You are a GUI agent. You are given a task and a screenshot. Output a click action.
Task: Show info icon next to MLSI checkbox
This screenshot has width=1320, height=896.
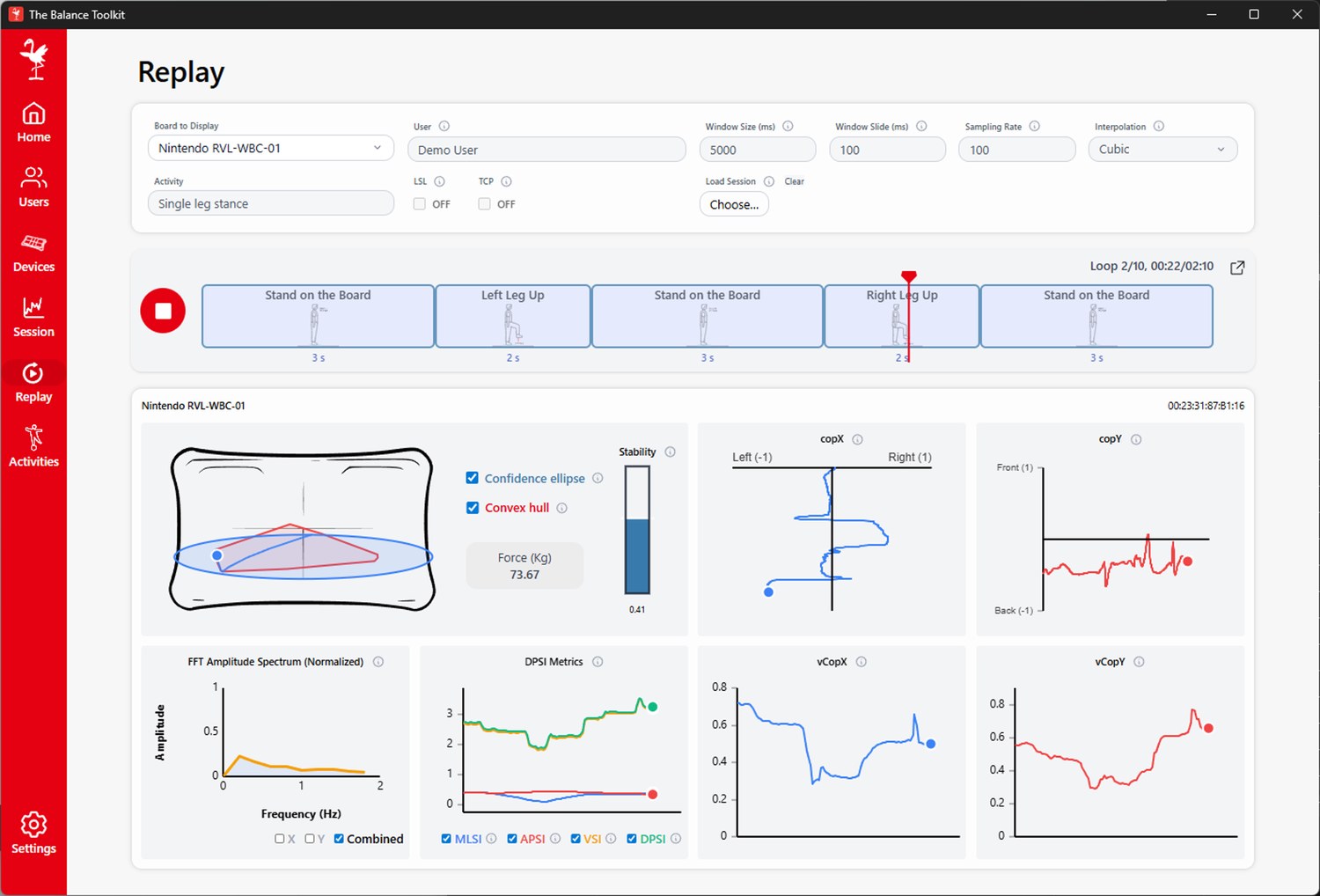[x=492, y=839]
